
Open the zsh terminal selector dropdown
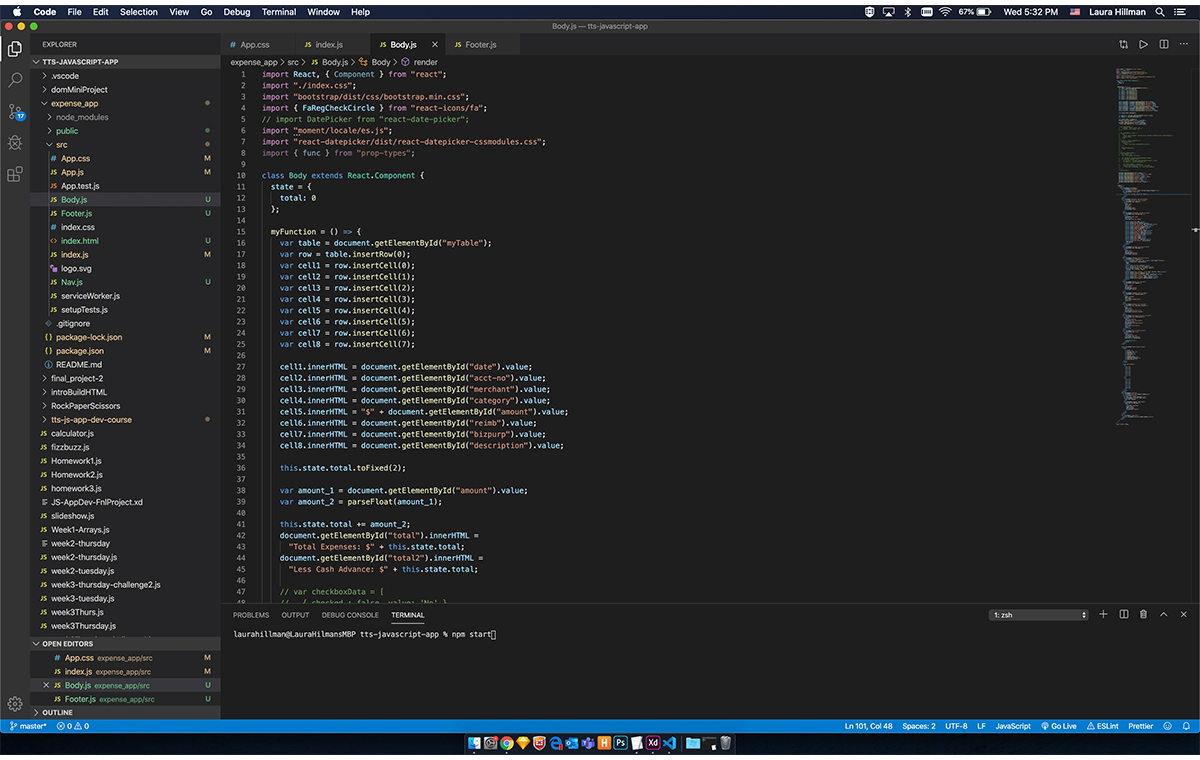pos(1038,615)
